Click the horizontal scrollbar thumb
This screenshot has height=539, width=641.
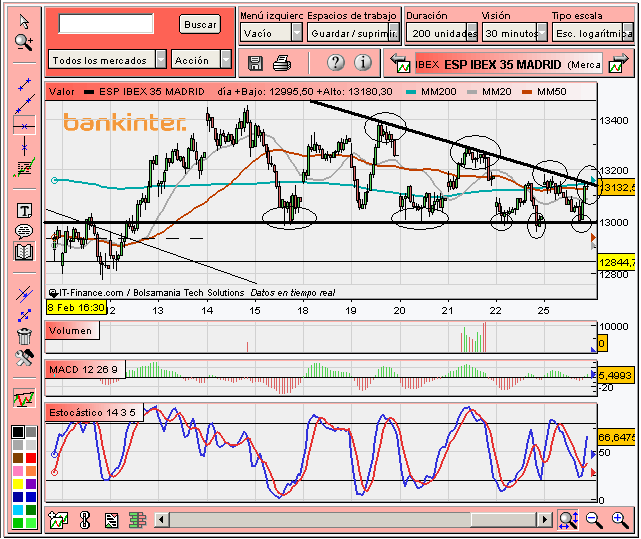(503, 520)
